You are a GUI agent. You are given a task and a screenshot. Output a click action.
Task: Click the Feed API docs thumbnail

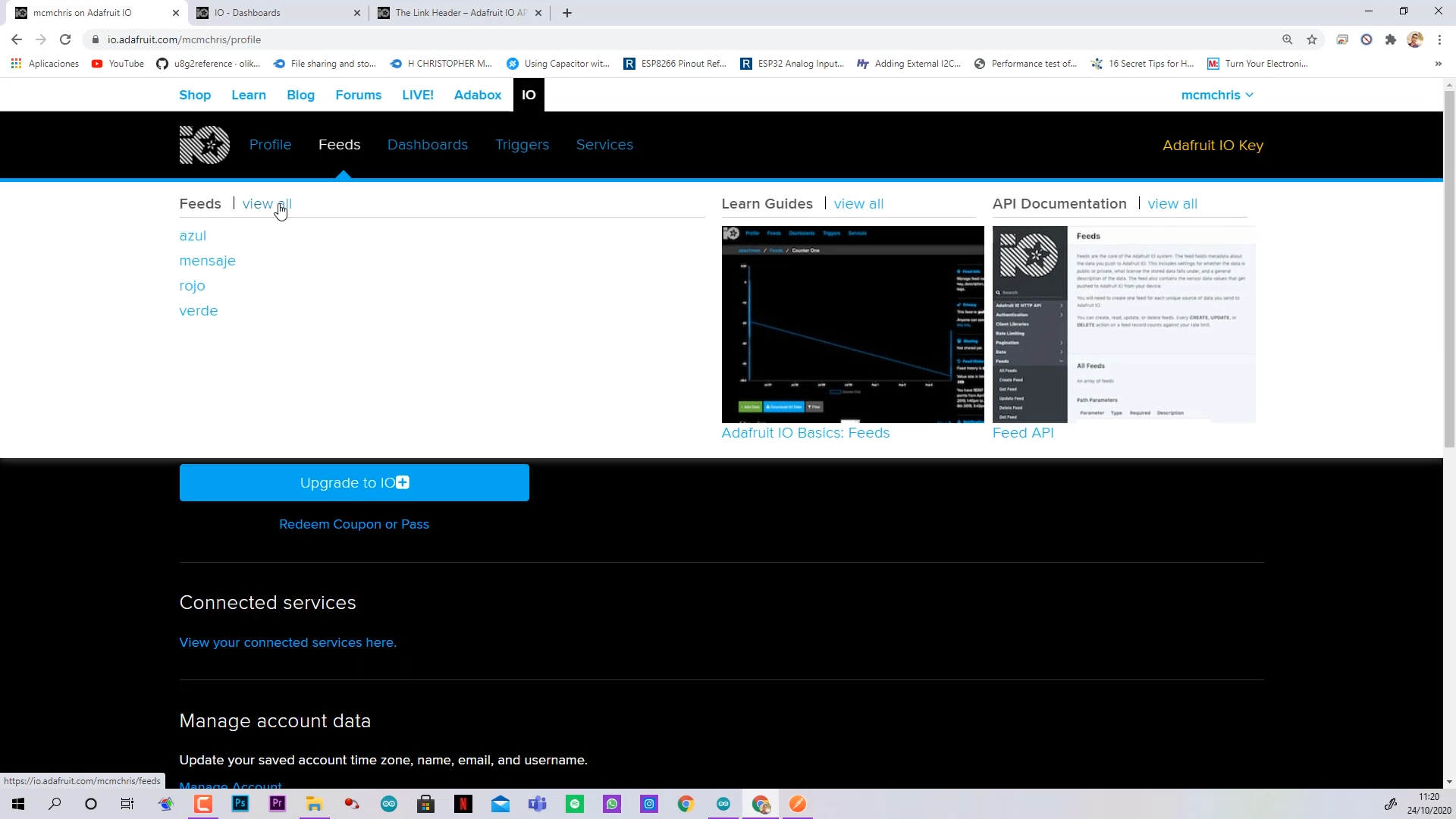click(x=1124, y=325)
